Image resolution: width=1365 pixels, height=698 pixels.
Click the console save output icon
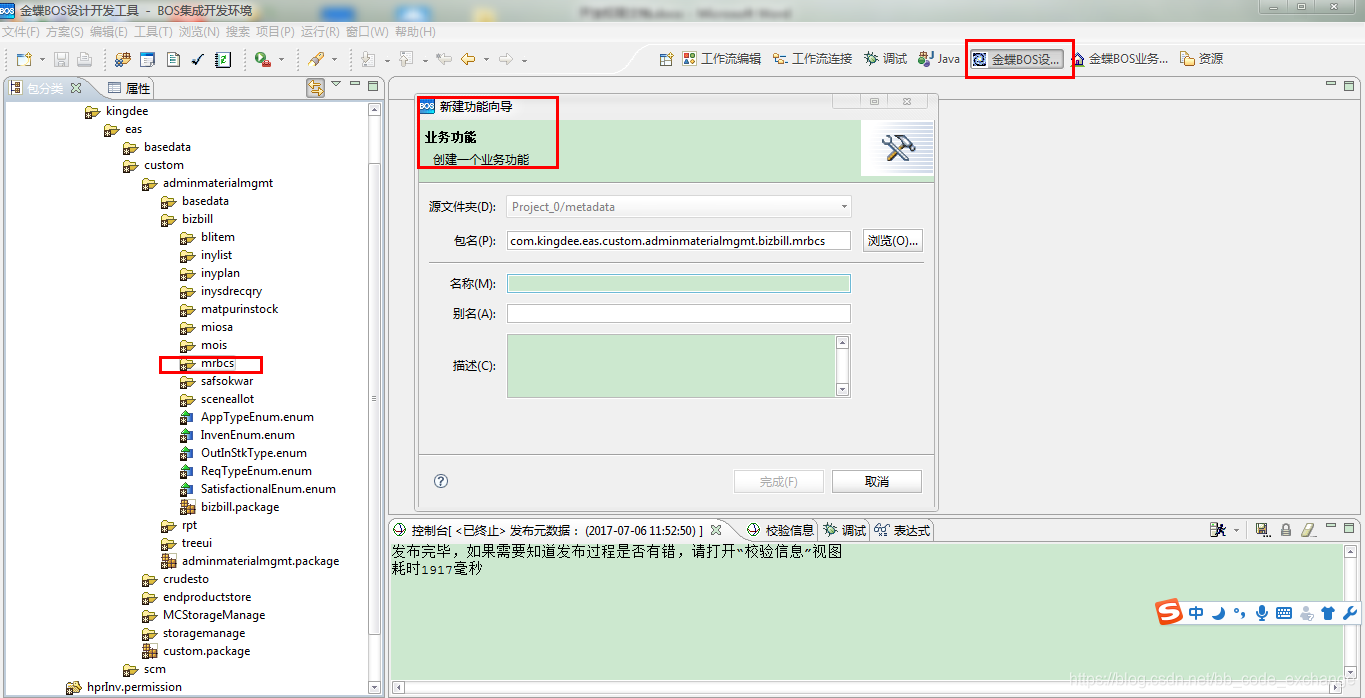(x=1263, y=530)
